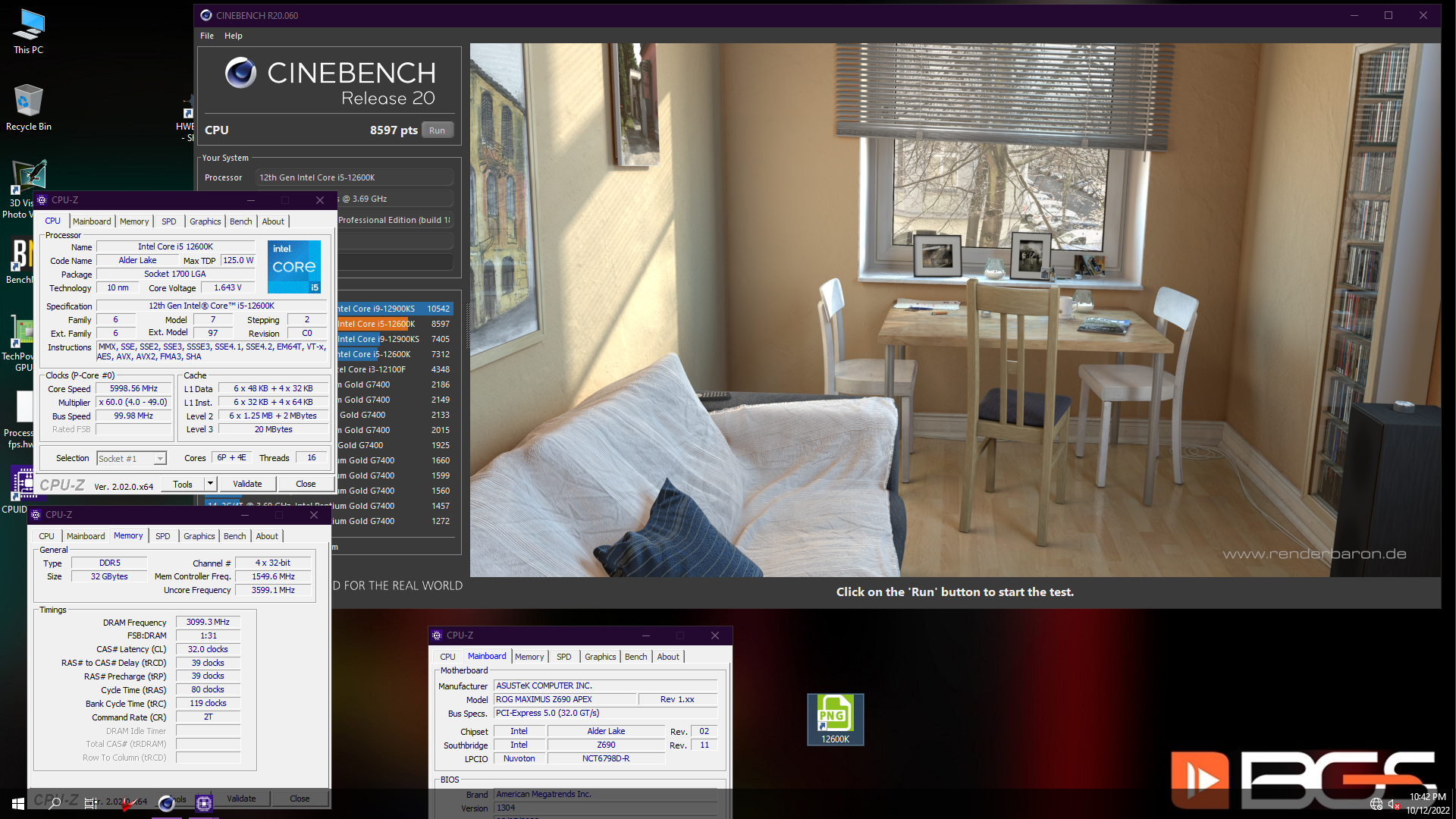Open About tab in Mainboard CPU-Z window
The image size is (1456, 819).
pos(668,657)
